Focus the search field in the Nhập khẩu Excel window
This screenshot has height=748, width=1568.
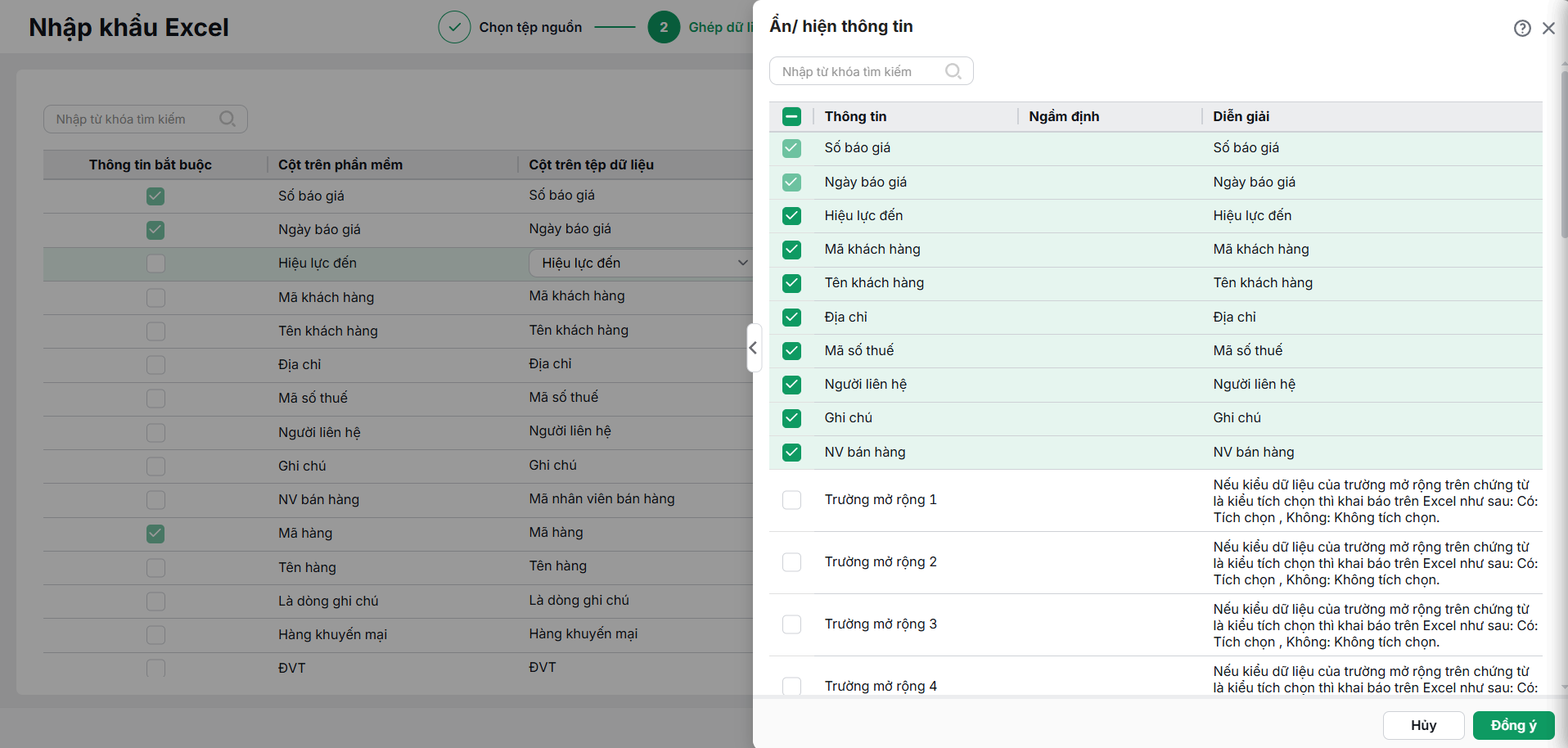(x=146, y=119)
